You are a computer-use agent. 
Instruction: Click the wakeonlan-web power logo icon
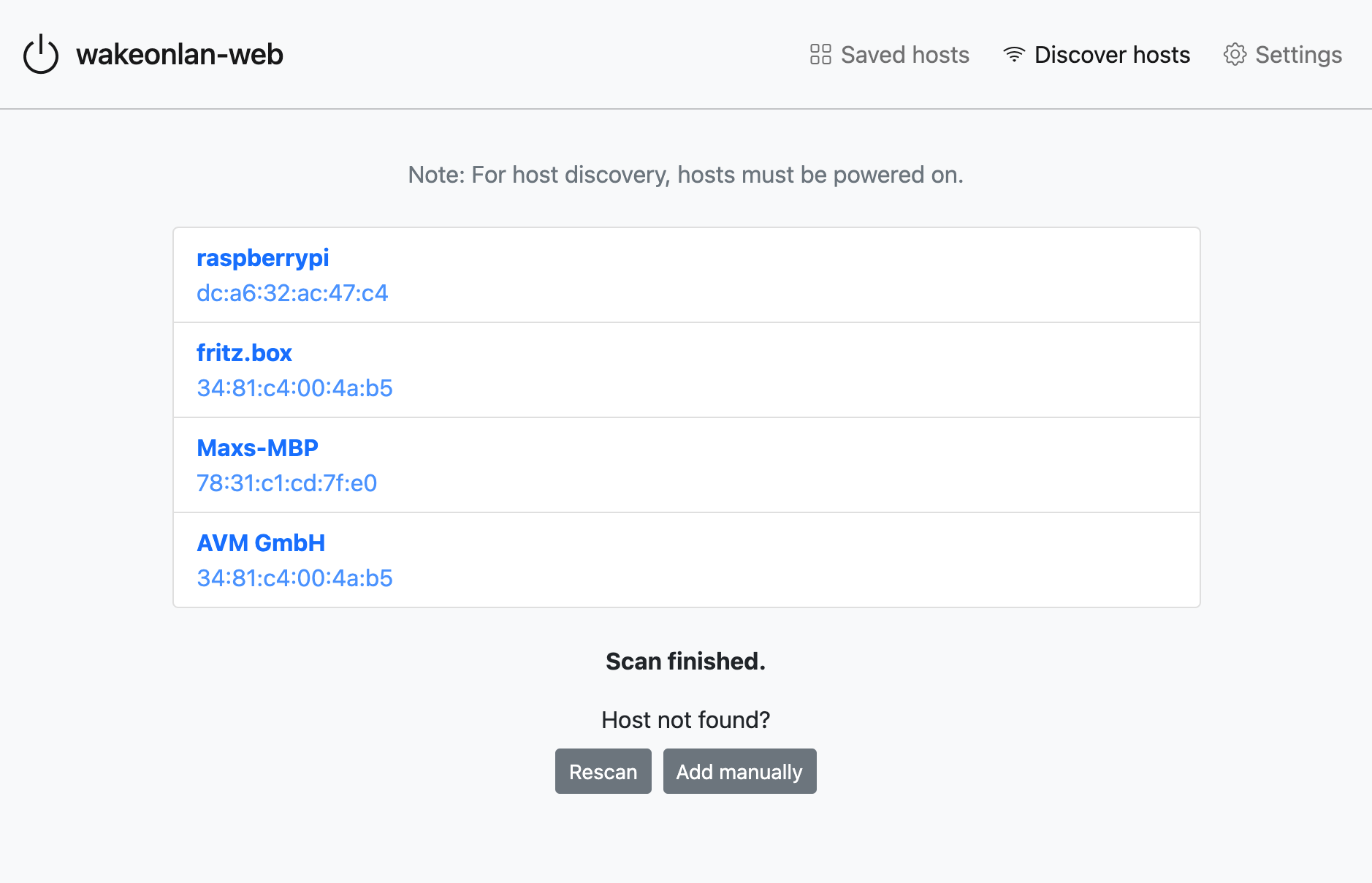[x=40, y=53]
